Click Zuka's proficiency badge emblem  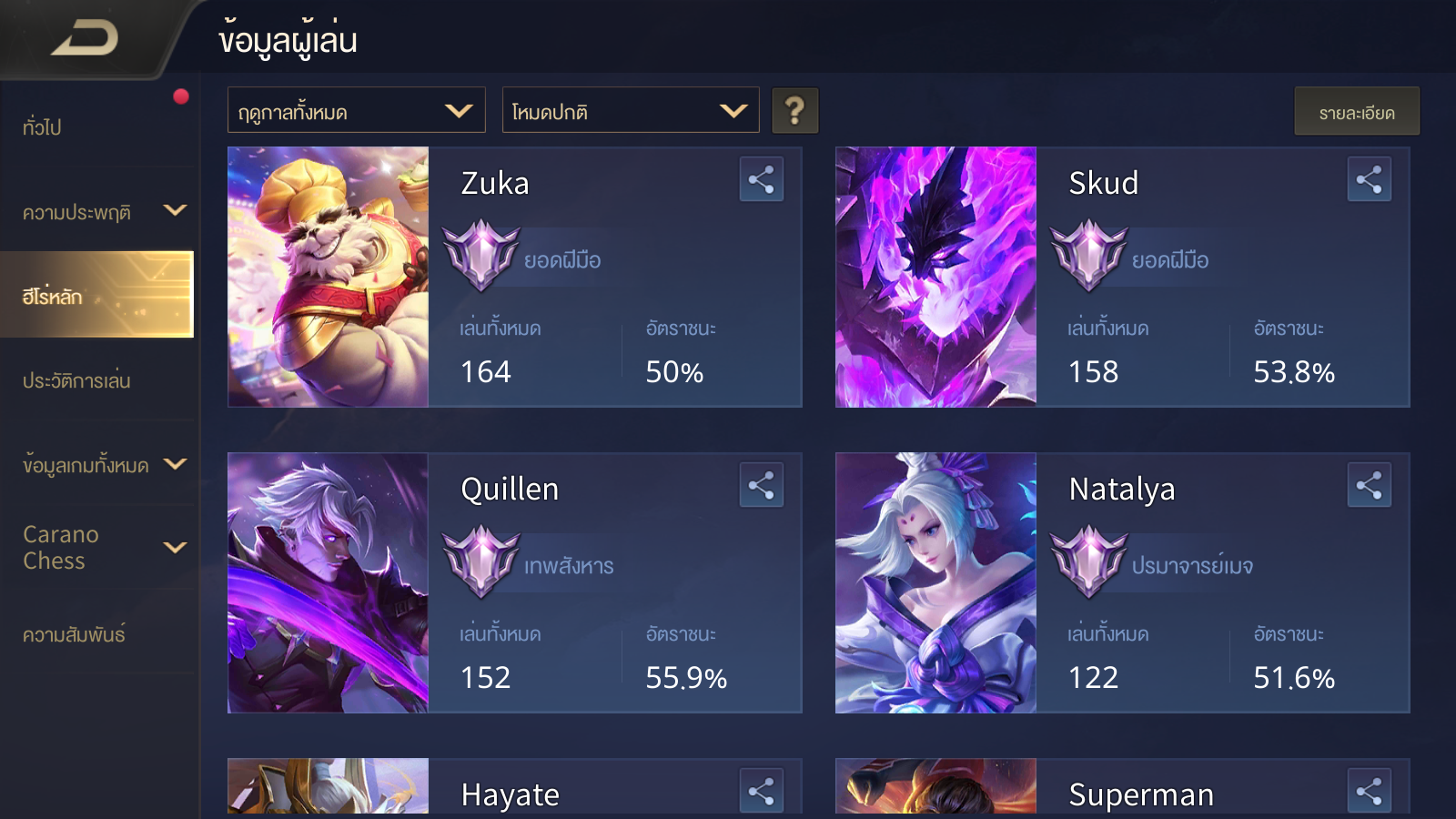[x=480, y=256]
